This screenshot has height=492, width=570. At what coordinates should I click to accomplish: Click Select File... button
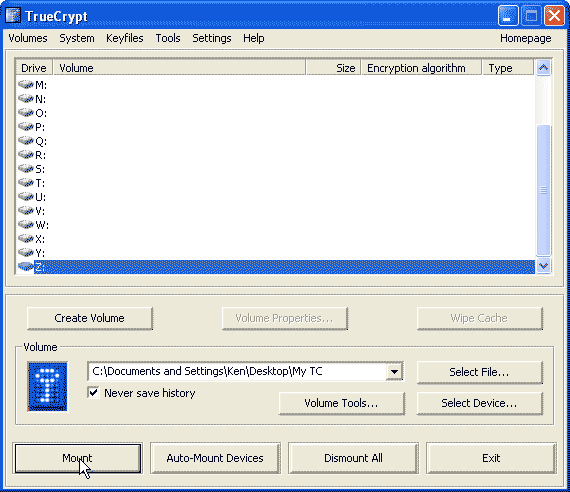pos(479,372)
